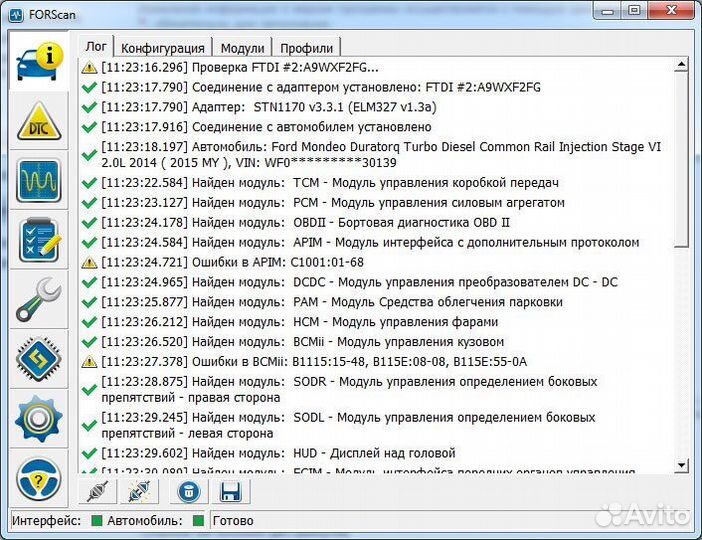
Task: Click warning icon beside FTDI check entry
Action: [90, 68]
